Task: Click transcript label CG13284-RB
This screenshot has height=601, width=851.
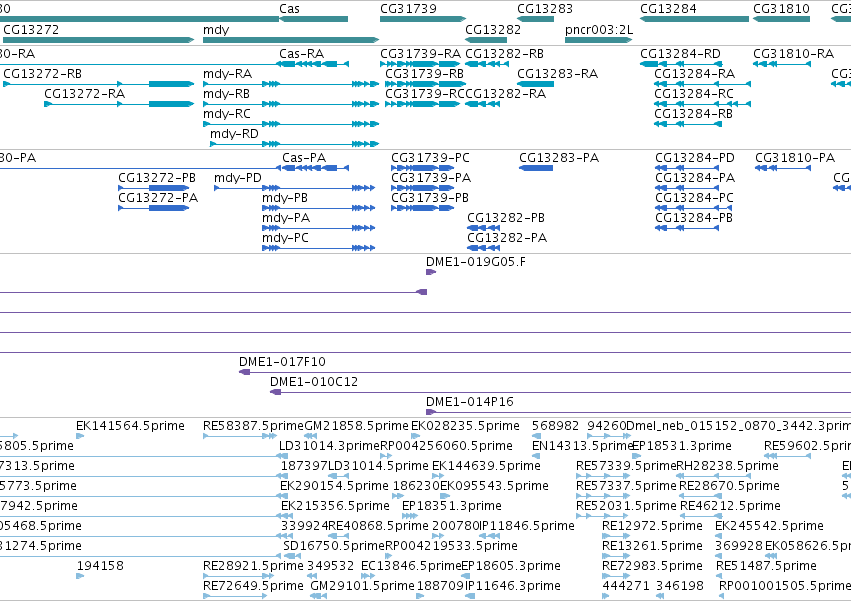Action: pos(693,114)
